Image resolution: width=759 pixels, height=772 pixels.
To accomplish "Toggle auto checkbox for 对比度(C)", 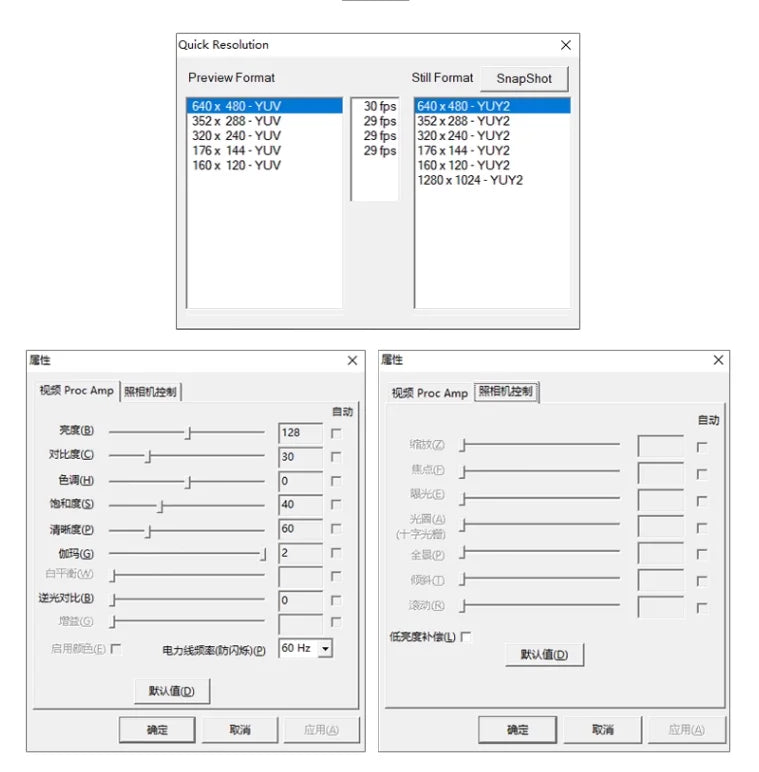I will [336, 457].
